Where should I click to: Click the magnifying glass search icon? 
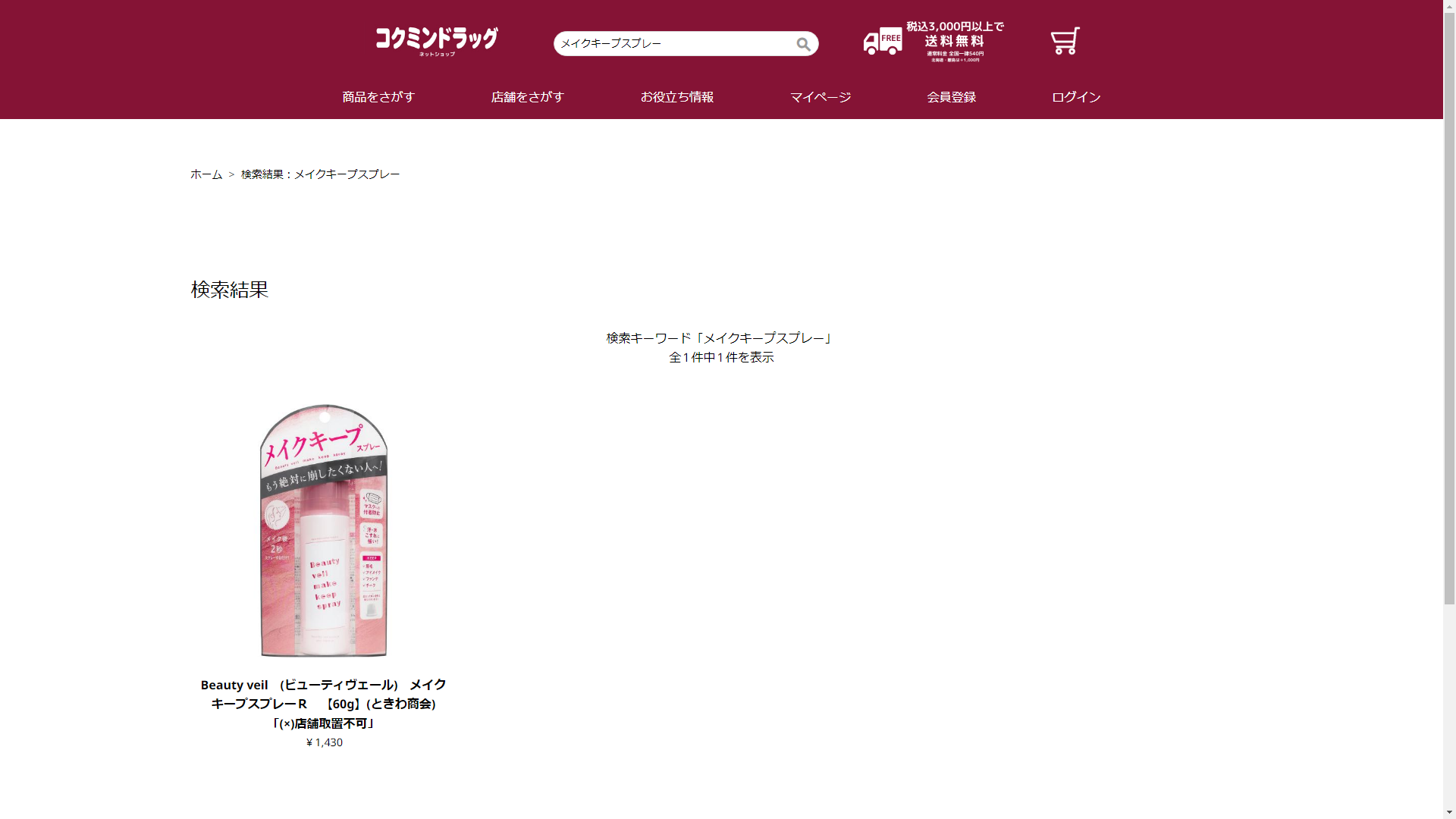[803, 44]
